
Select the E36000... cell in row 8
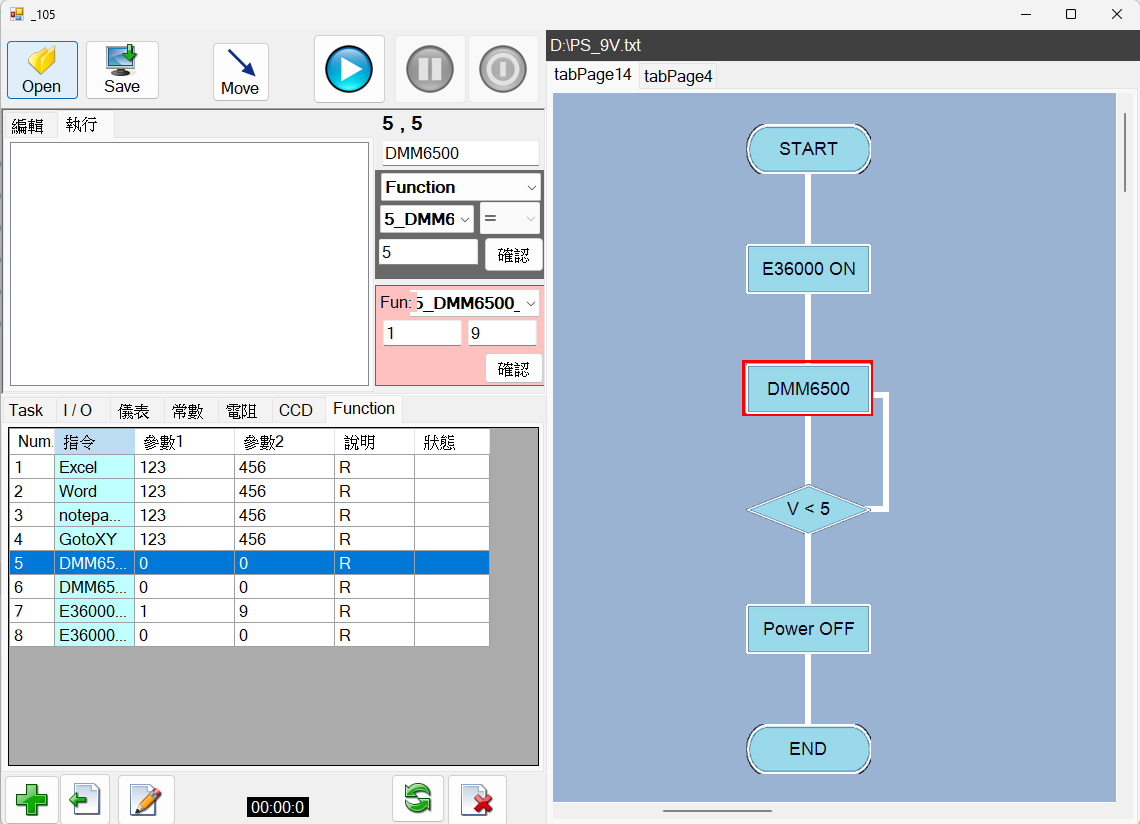click(x=95, y=635)
